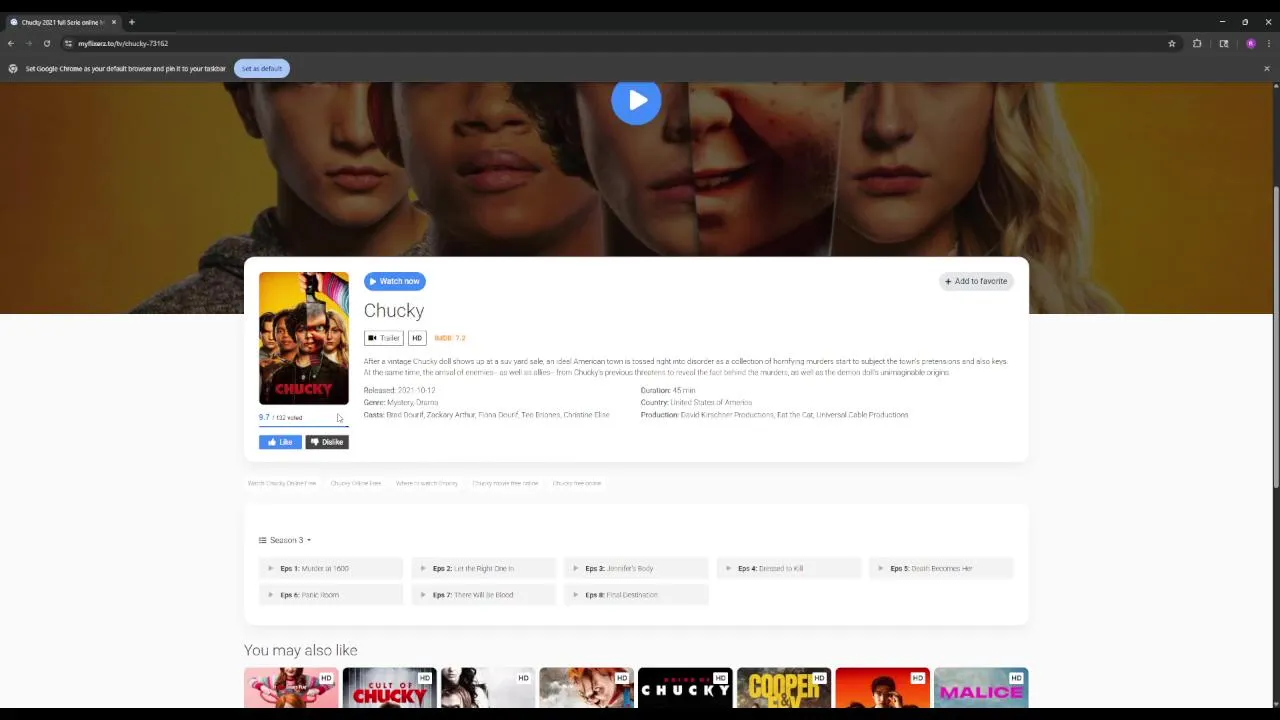Click the Fiona Dourif cast link
Image resolution: width=1280 pixels, height=720 pixels.
(x=497, y=415)
